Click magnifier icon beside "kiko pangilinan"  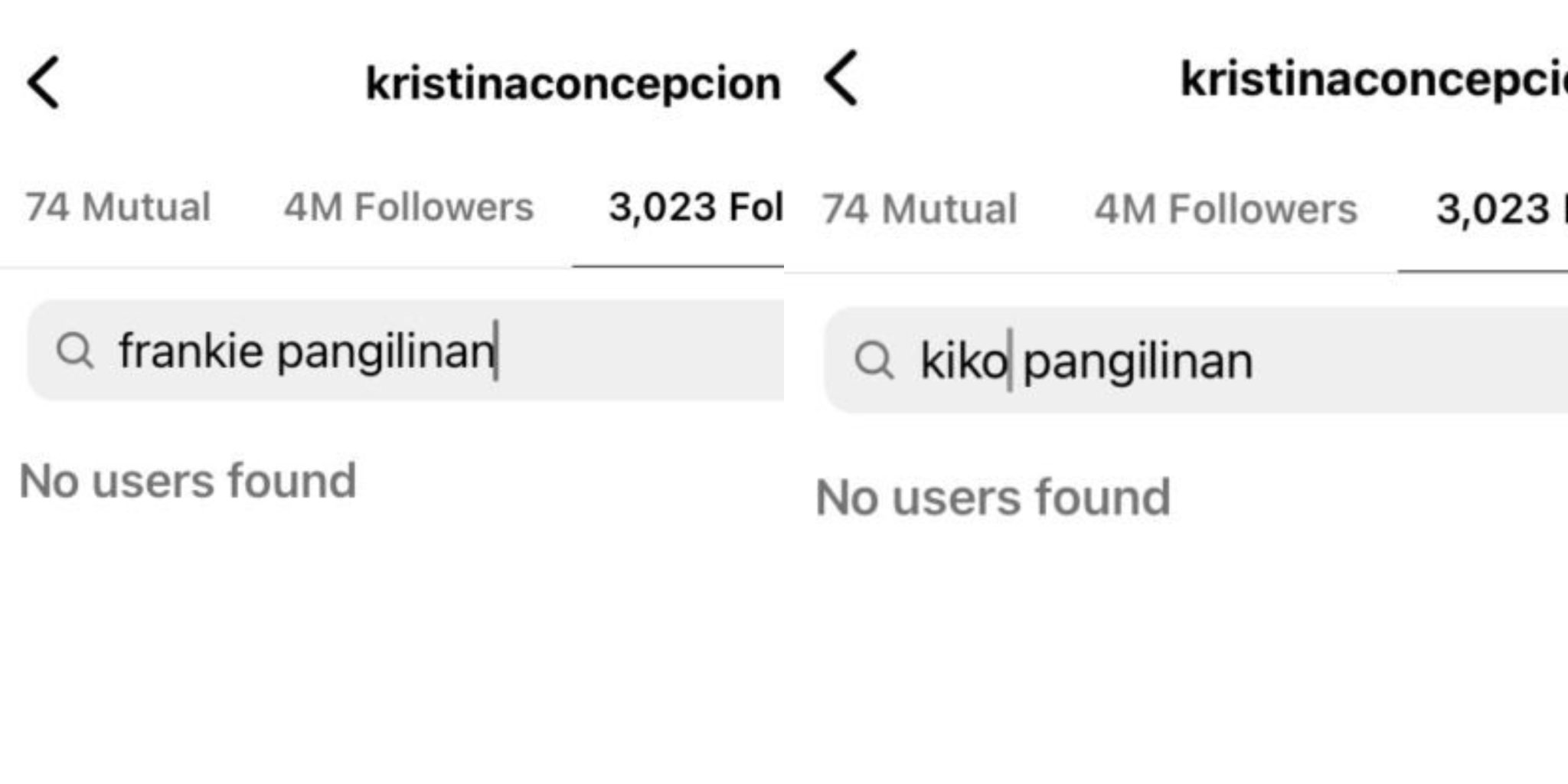(874, 360)
